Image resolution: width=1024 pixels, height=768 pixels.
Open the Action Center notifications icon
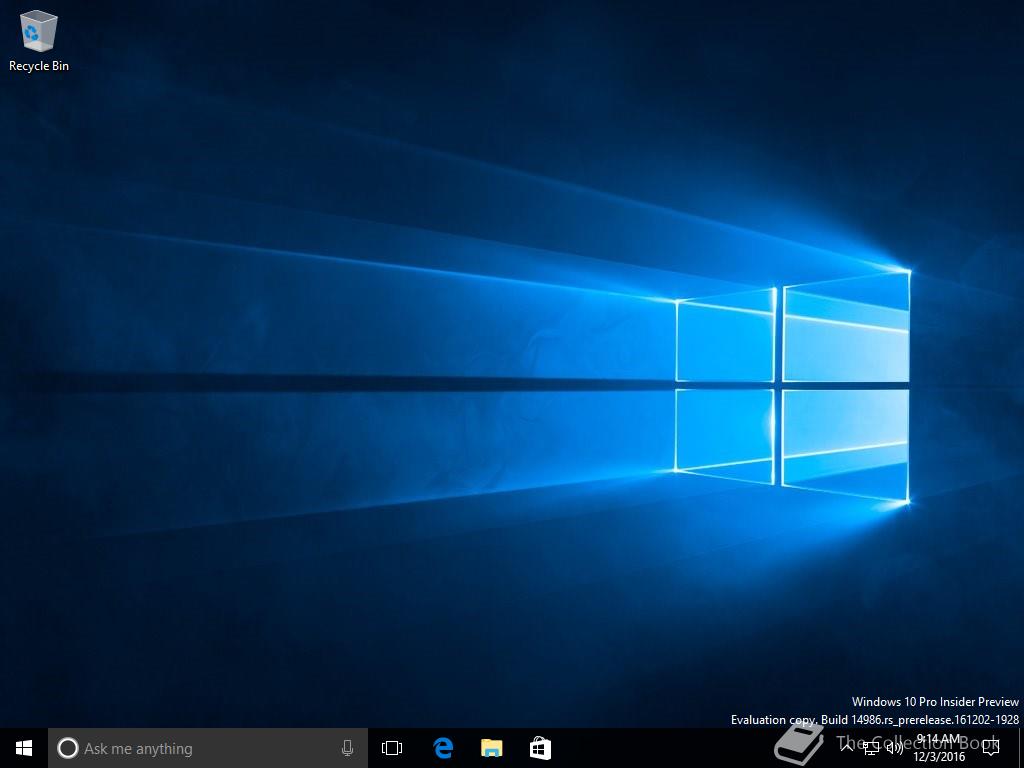(991, 748)
